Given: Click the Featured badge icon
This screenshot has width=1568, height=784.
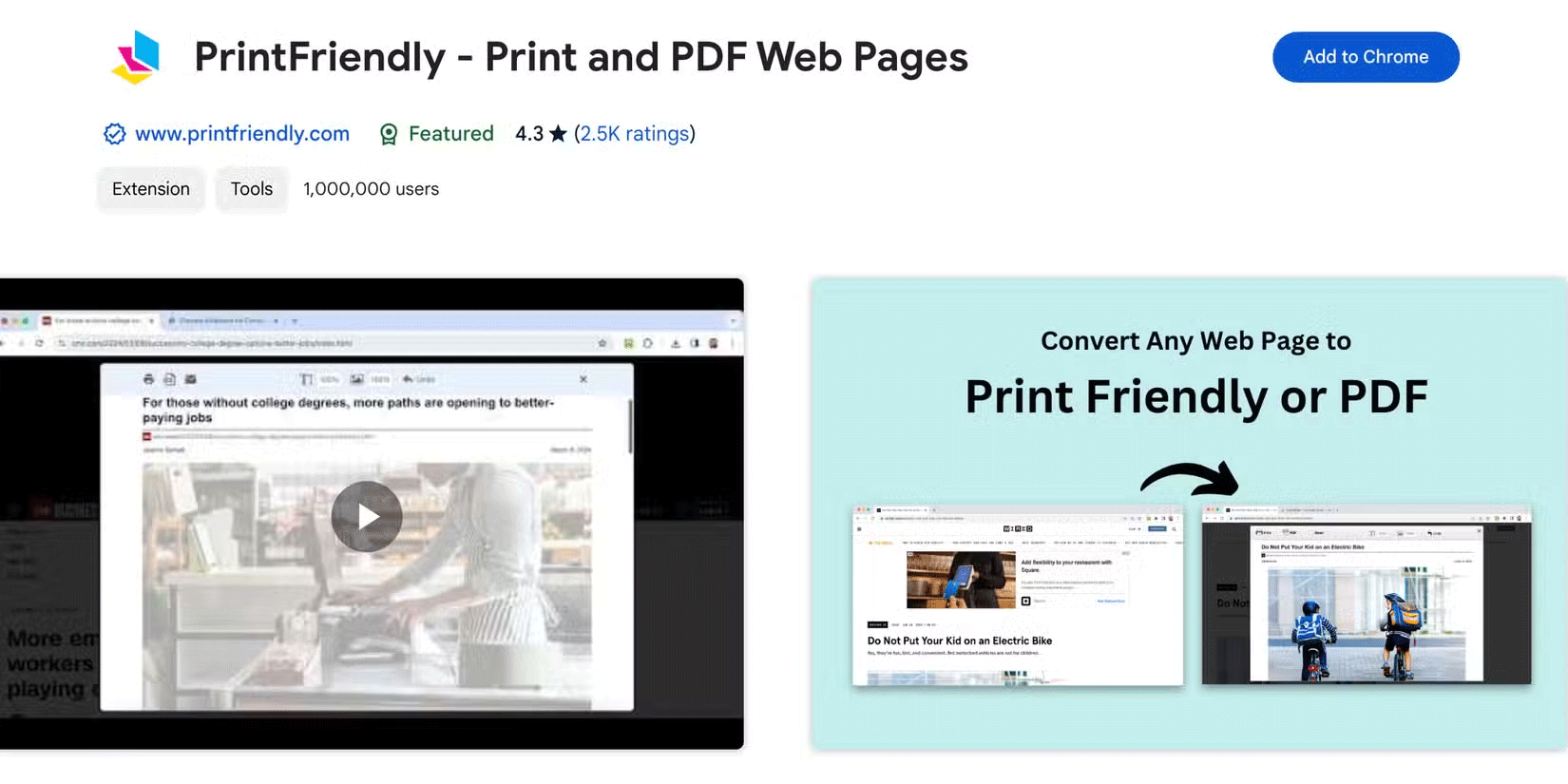Looking at the screenshot, I should click(389, 134).
